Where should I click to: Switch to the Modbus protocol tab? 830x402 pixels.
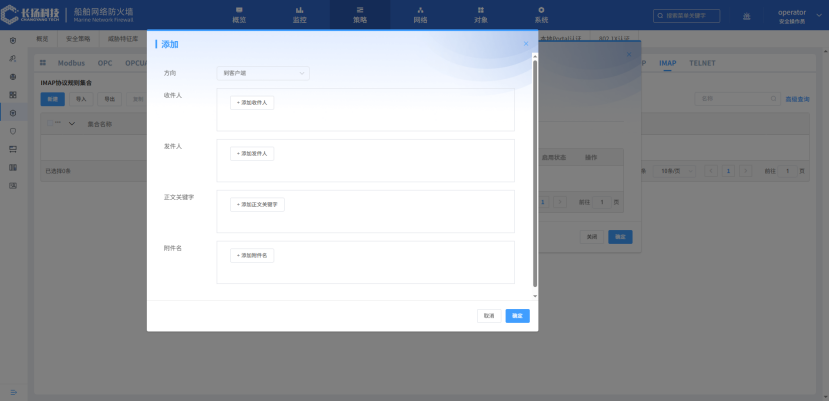pyautogui.click(x=71, y=63)
